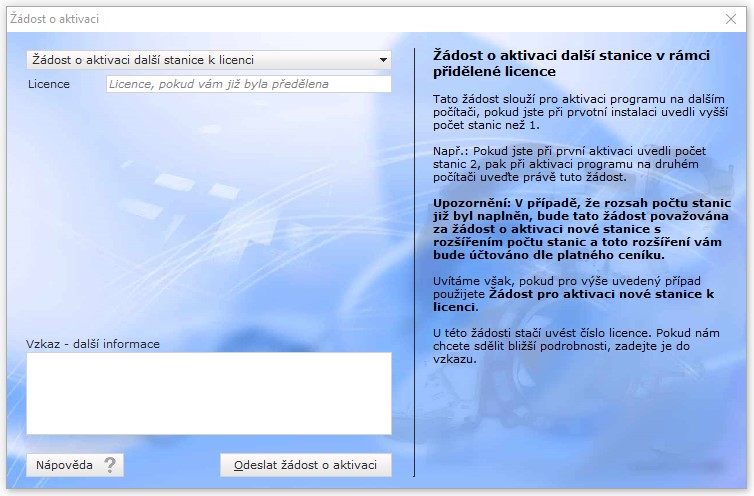
Task: Click the Licence input field
Action: [249, 84]
